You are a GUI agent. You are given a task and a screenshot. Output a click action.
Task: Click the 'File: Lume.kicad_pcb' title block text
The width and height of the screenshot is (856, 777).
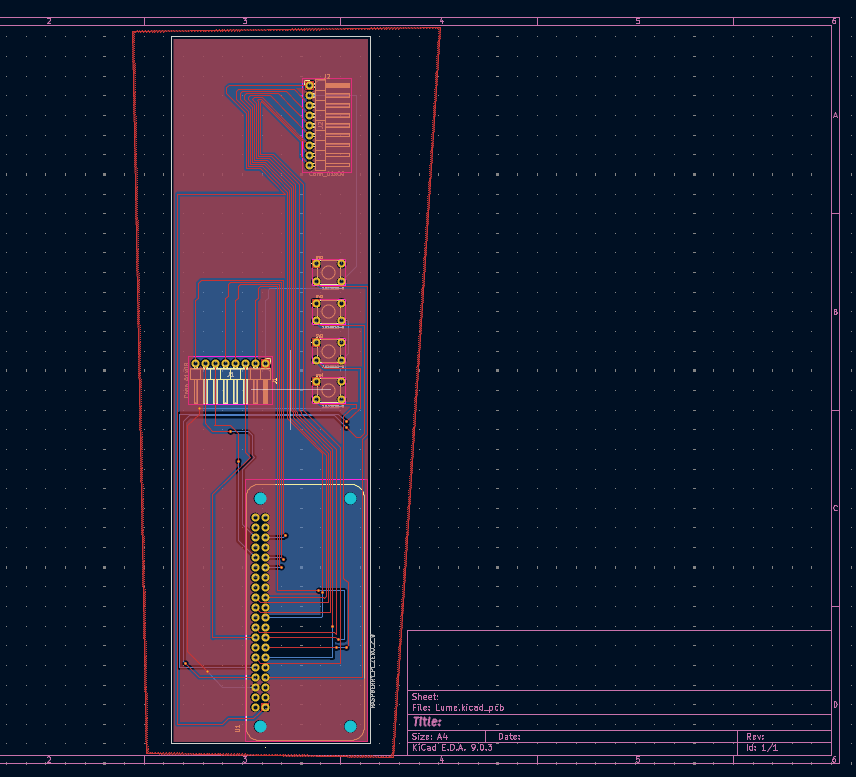(x=458, y=707)
